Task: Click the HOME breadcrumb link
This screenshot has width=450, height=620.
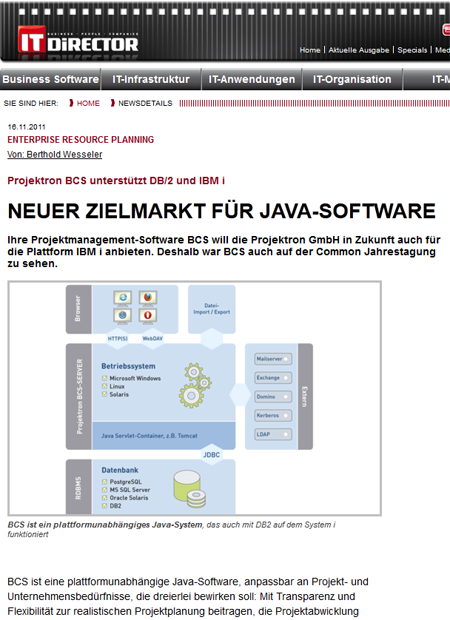Action: point(88,103)
